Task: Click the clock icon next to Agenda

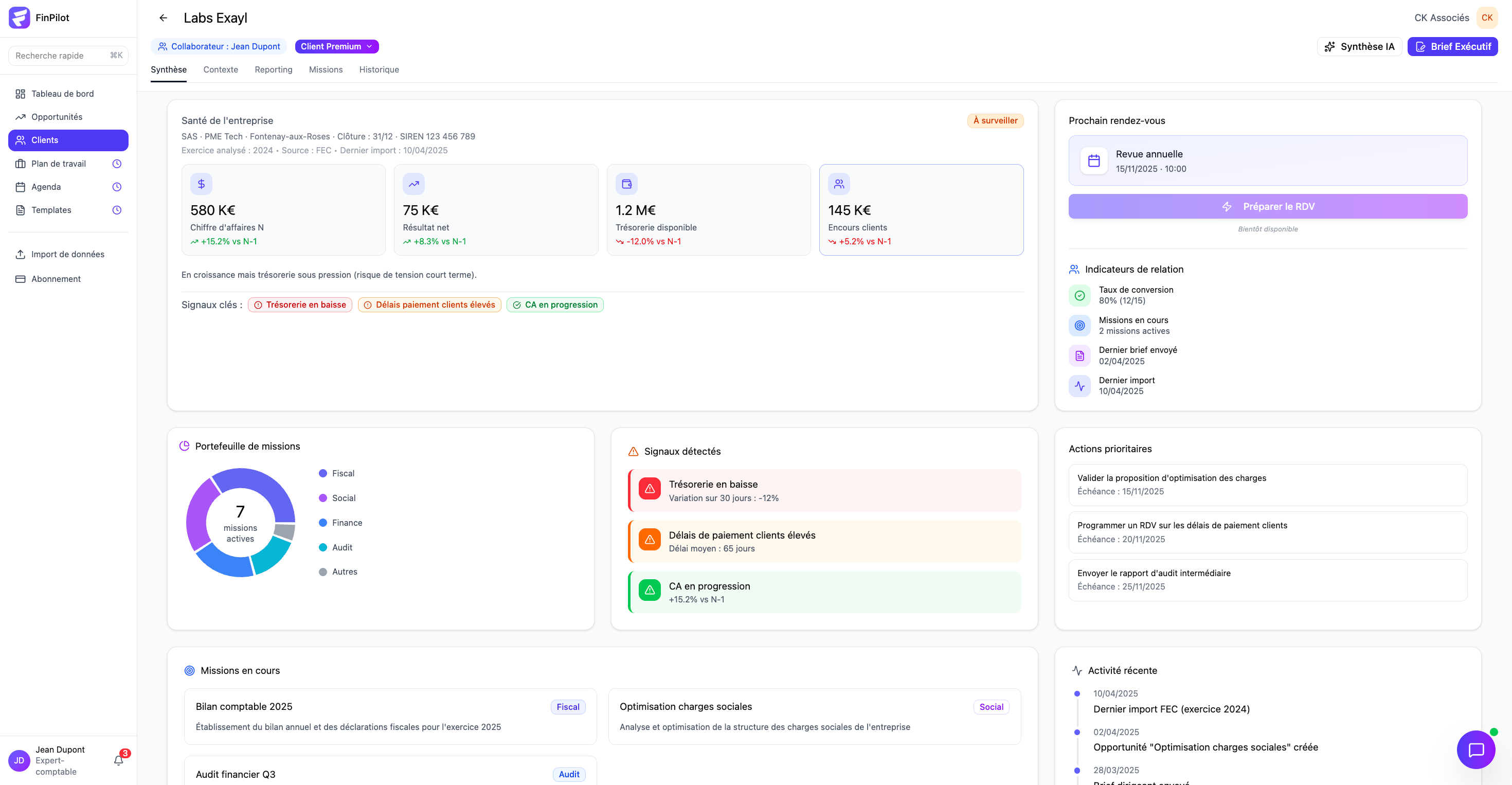Action: click(x=117, y=187)
